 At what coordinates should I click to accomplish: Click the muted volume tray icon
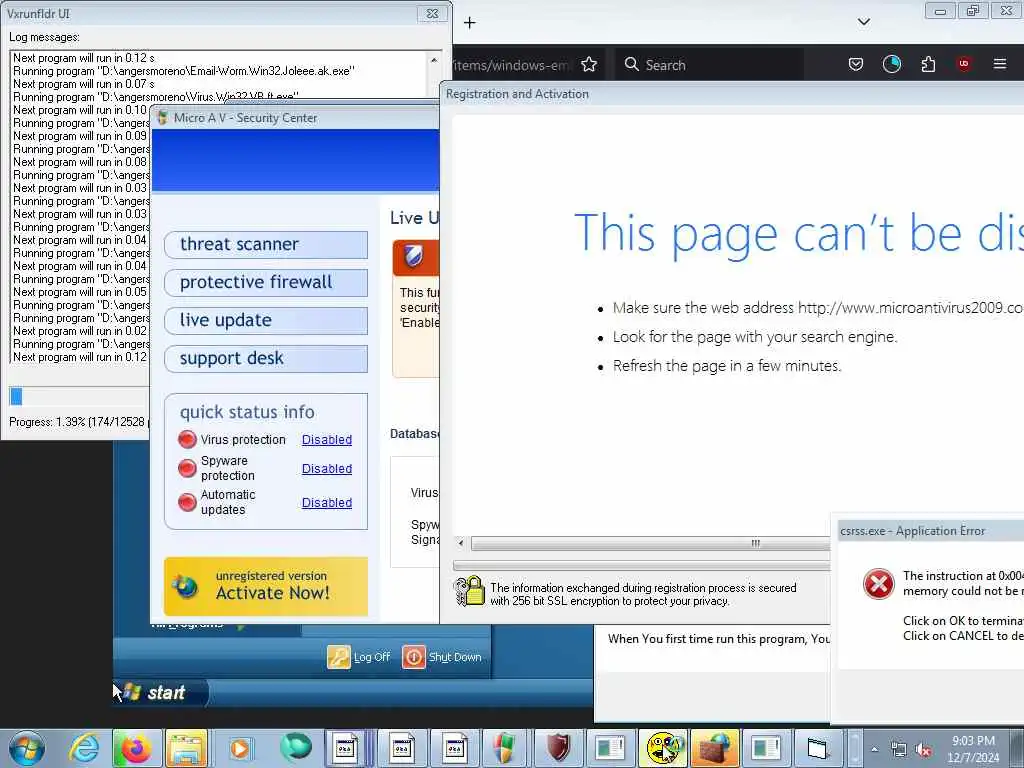(x=923, y=750)
